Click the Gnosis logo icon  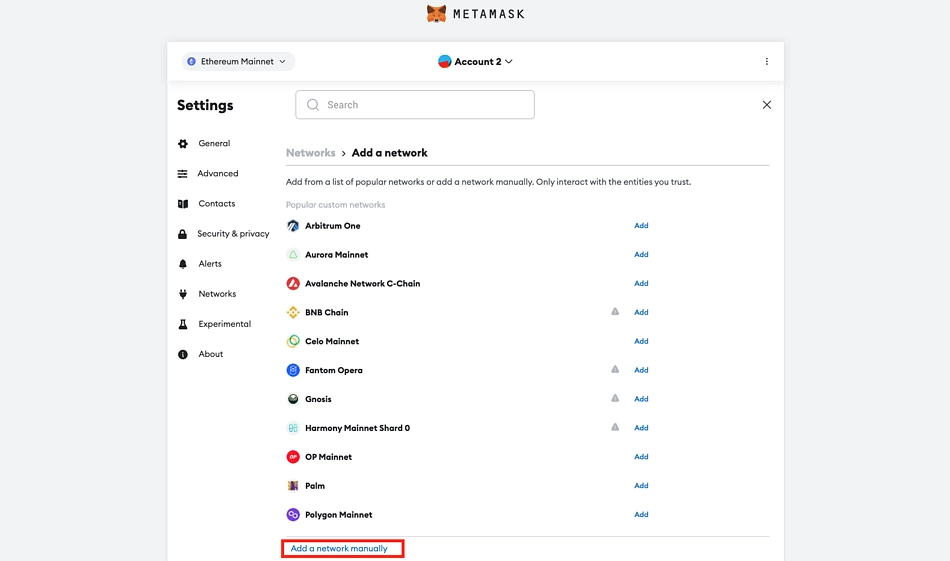pos(293,399)
